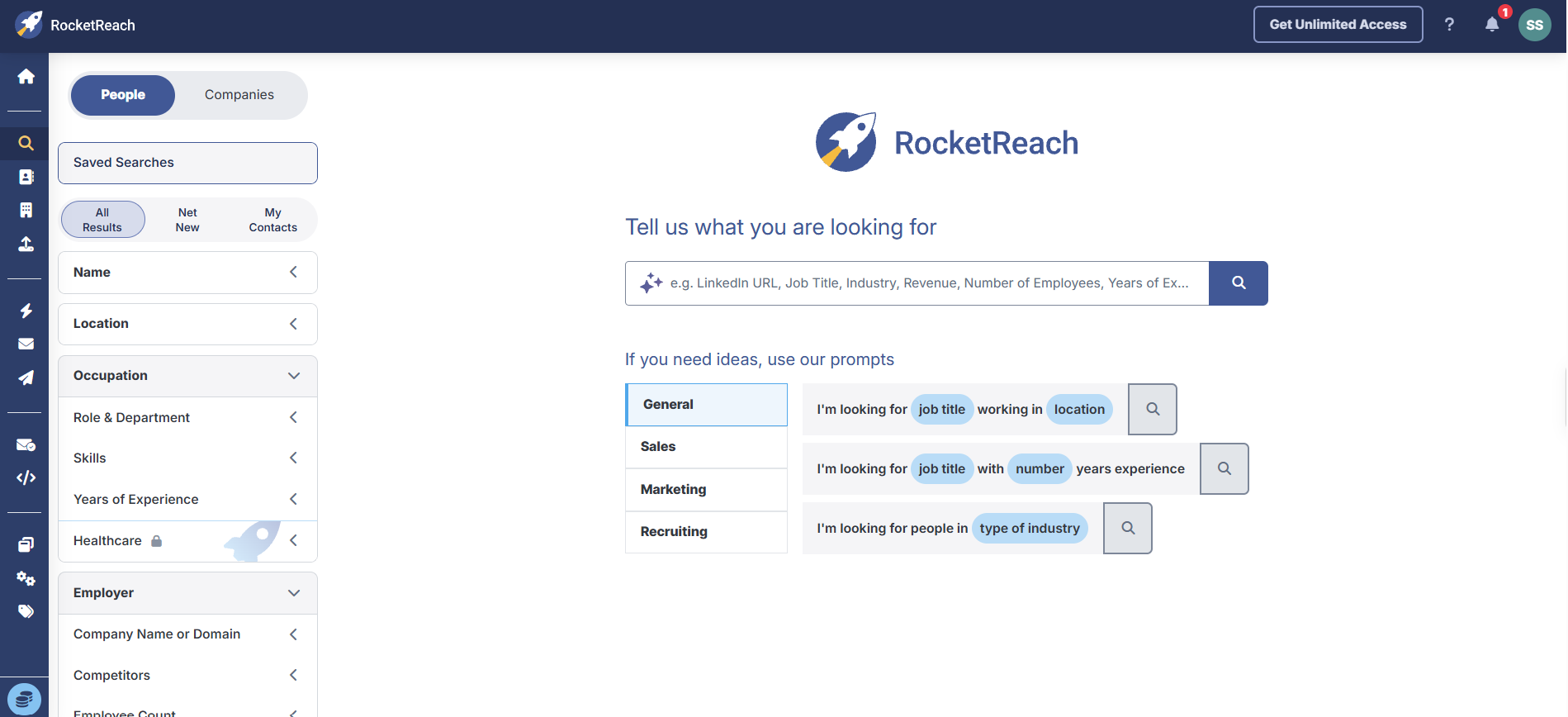Click the stacked cards icon in the sidebar
This screenshot has width=1568, height=717.
tap(26, 544)
